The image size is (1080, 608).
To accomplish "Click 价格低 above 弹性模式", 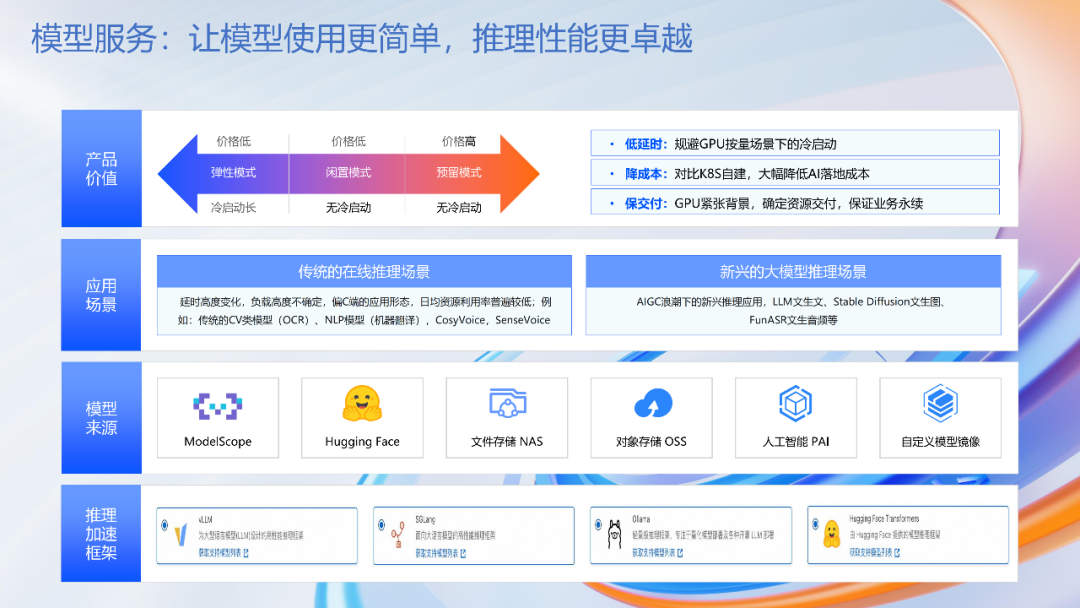I will tap(233, 142).
